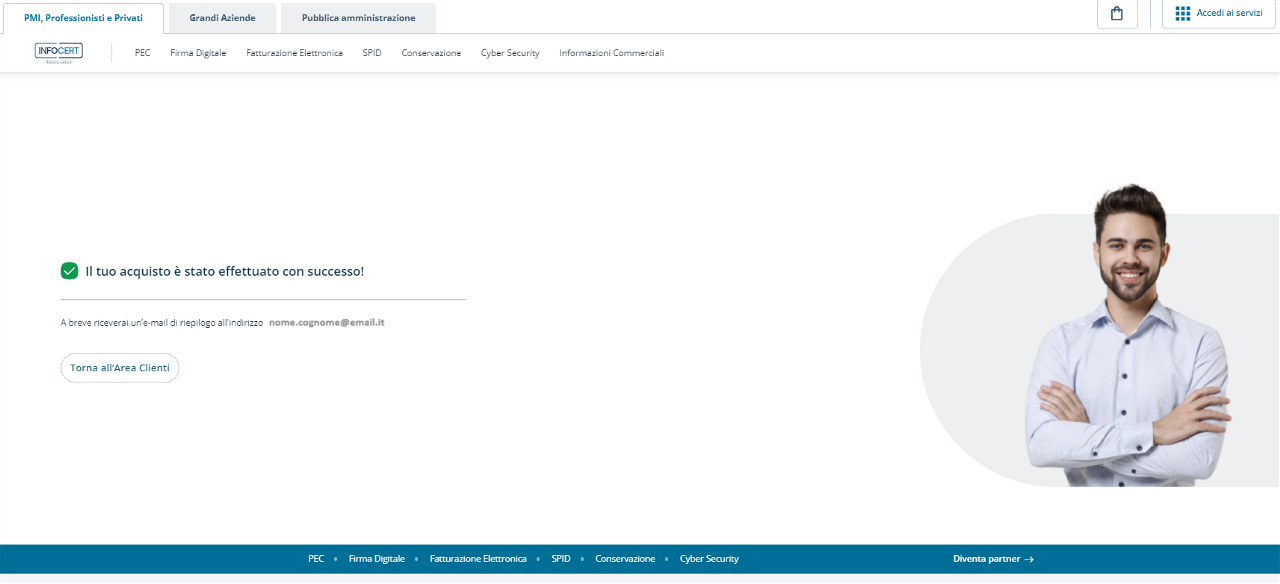Screen dimensions: 1280x584
Task: Open SPID in the top navigation
Action: coord(372,53)
